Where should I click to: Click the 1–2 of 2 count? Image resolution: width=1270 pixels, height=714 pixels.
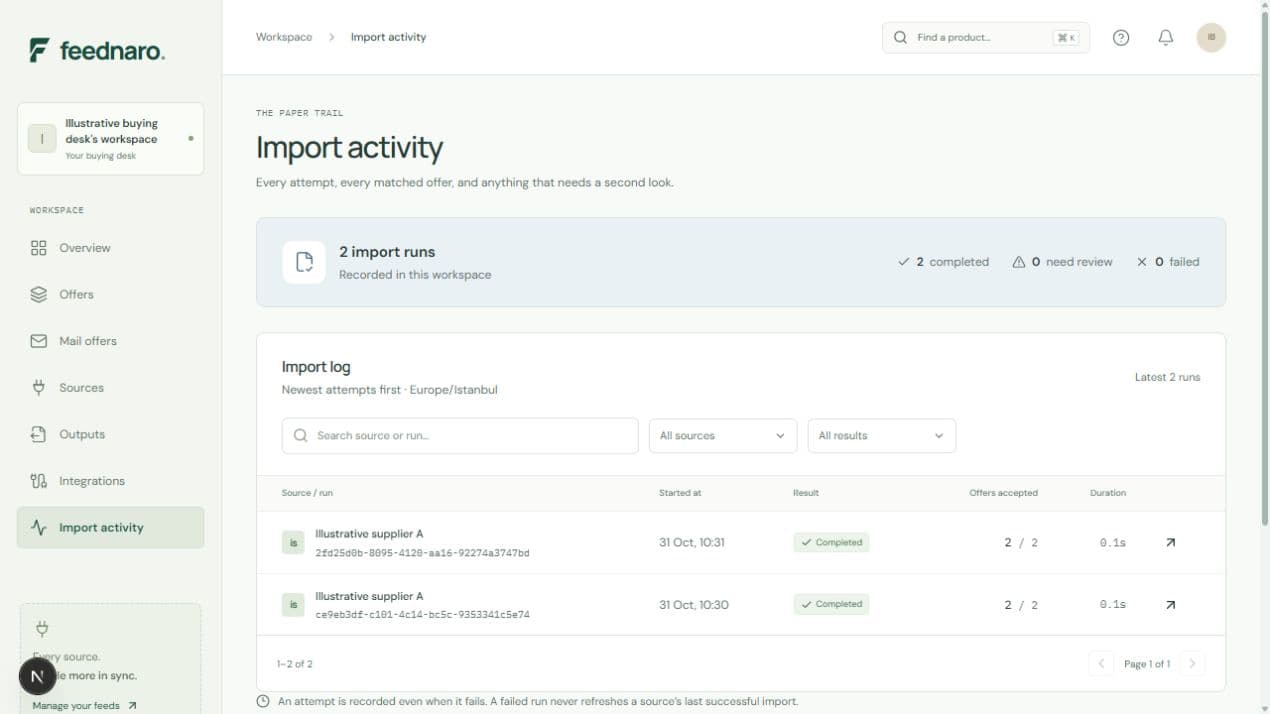click(x=295, y=664)
